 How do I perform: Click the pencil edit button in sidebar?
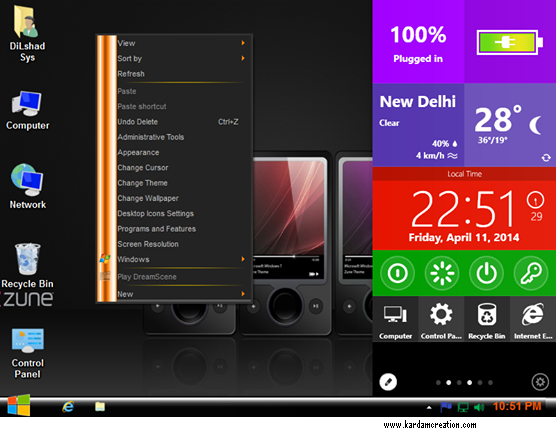tap(388, 382)
